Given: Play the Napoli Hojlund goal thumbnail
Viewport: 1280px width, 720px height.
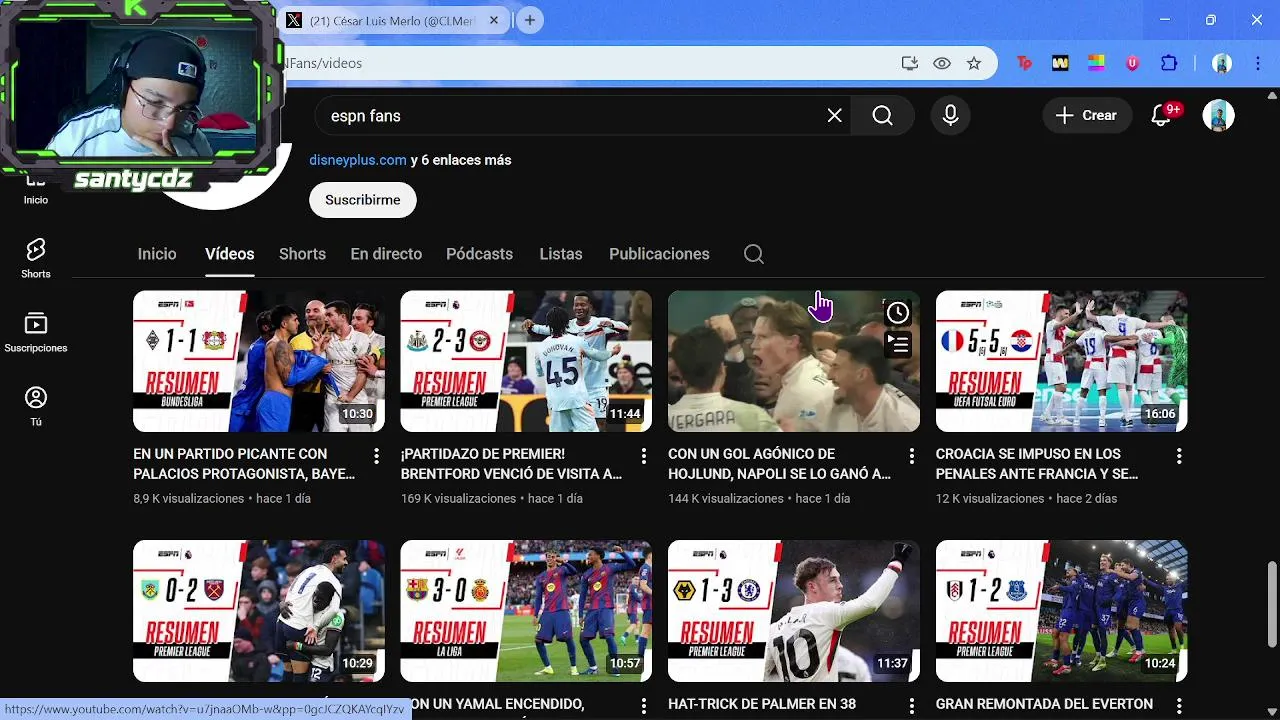Looking at the screenshot, I should click(x=794, y=361).
